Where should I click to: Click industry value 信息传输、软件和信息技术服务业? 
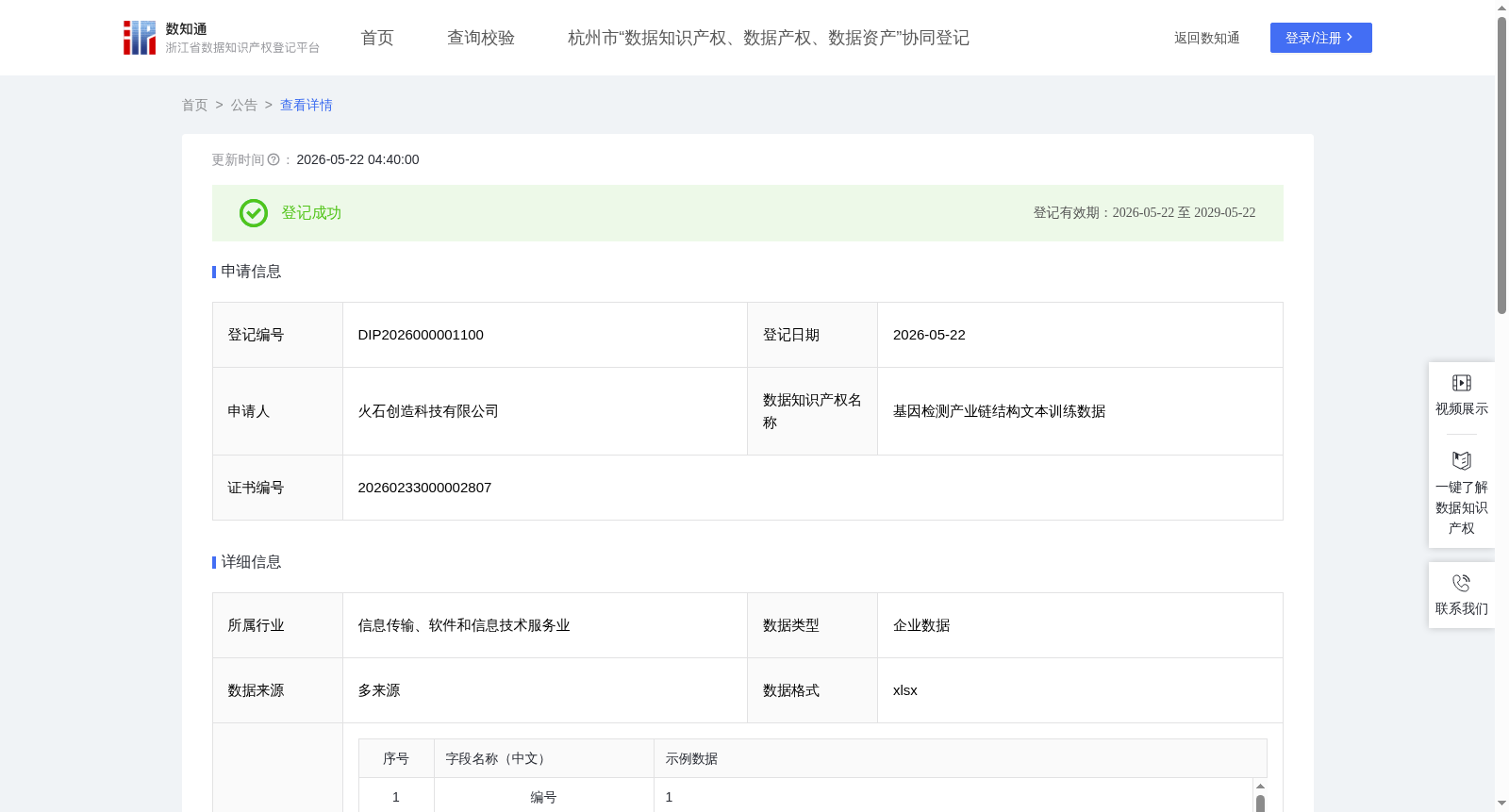[x=464, y=625]
